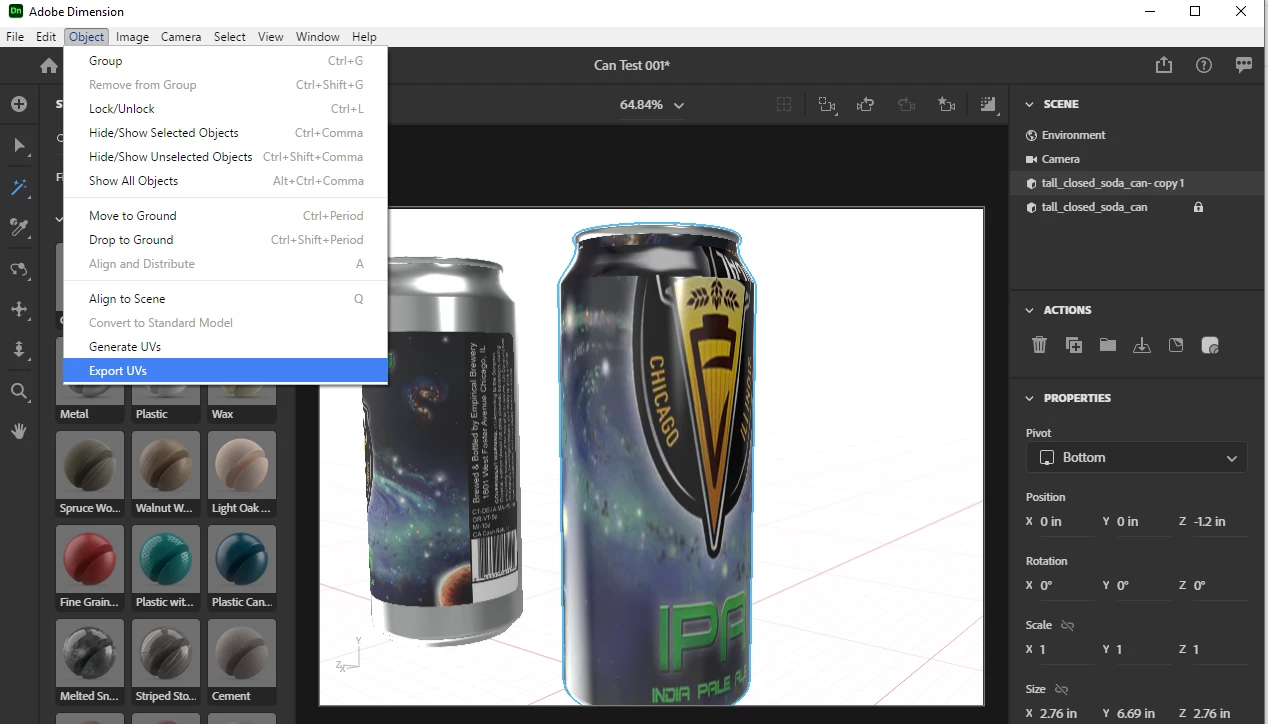Choose Group from the Object menu

pyautogui.click(x=225, y=61)
